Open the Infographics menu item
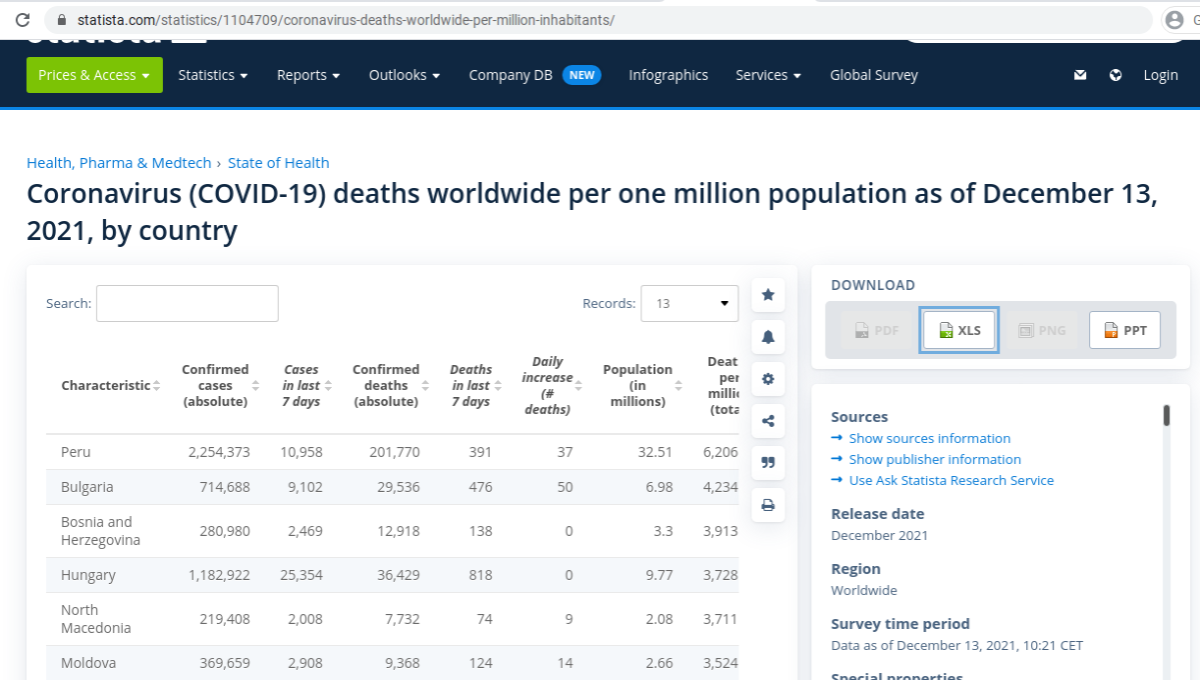The width and height of the screenshot is (1200, 680). click(668, 75)
